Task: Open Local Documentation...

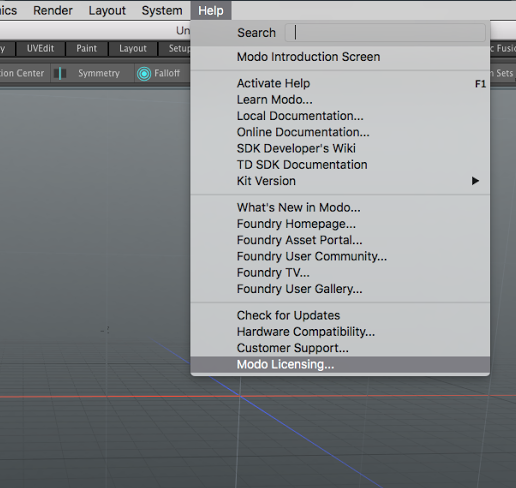Action: [340, 116]
